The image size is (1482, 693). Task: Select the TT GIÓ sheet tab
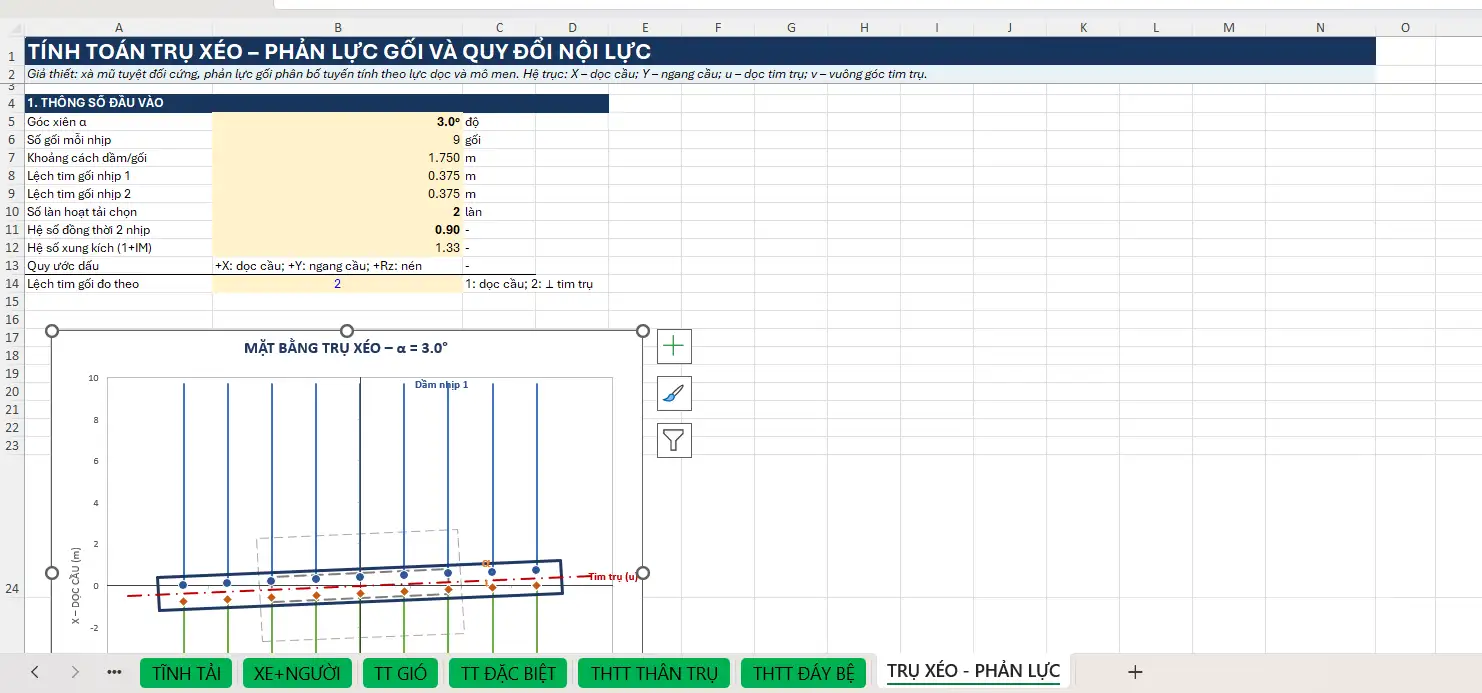pyautogui.click(x=399, y=673)
